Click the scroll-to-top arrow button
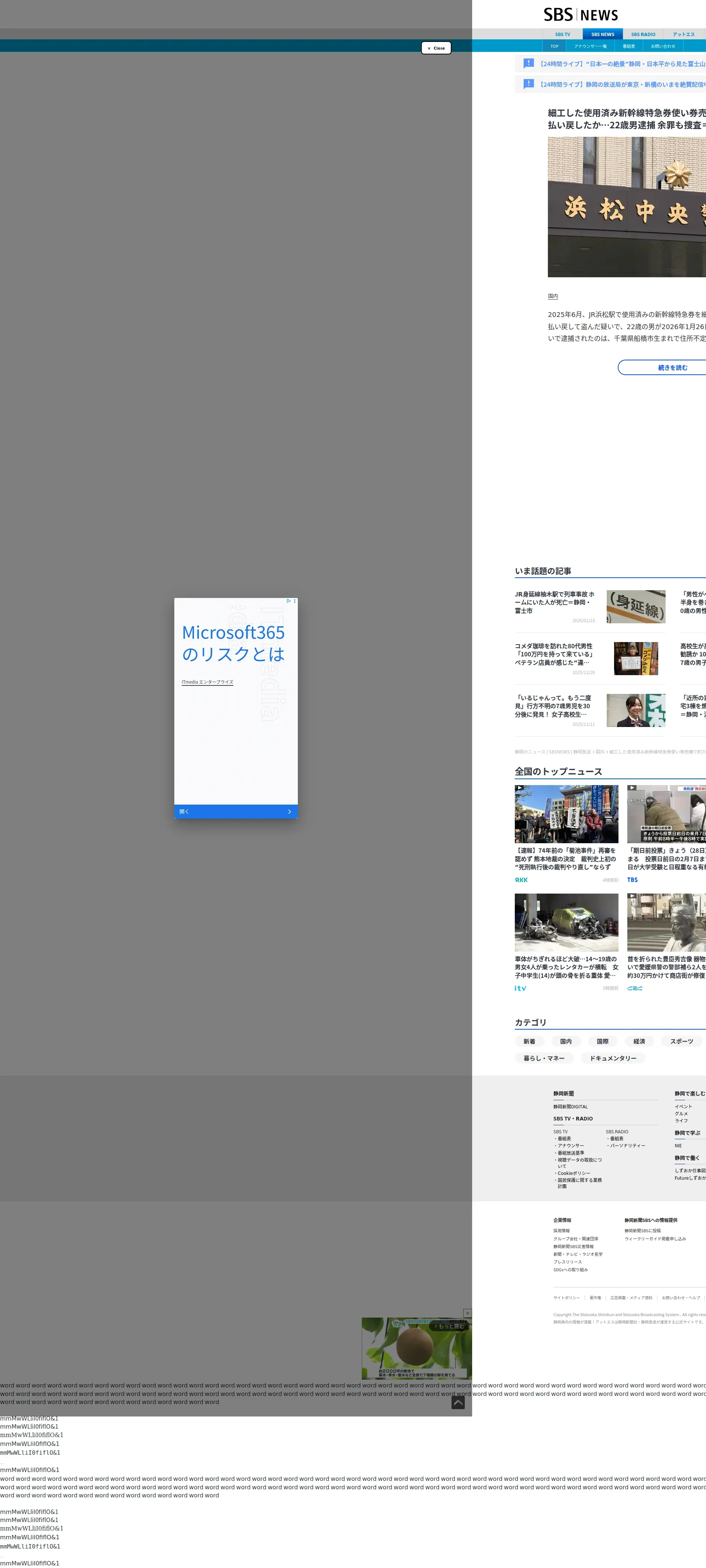Viewport: 706px width, 1568px height. (x=458, y=1403)
